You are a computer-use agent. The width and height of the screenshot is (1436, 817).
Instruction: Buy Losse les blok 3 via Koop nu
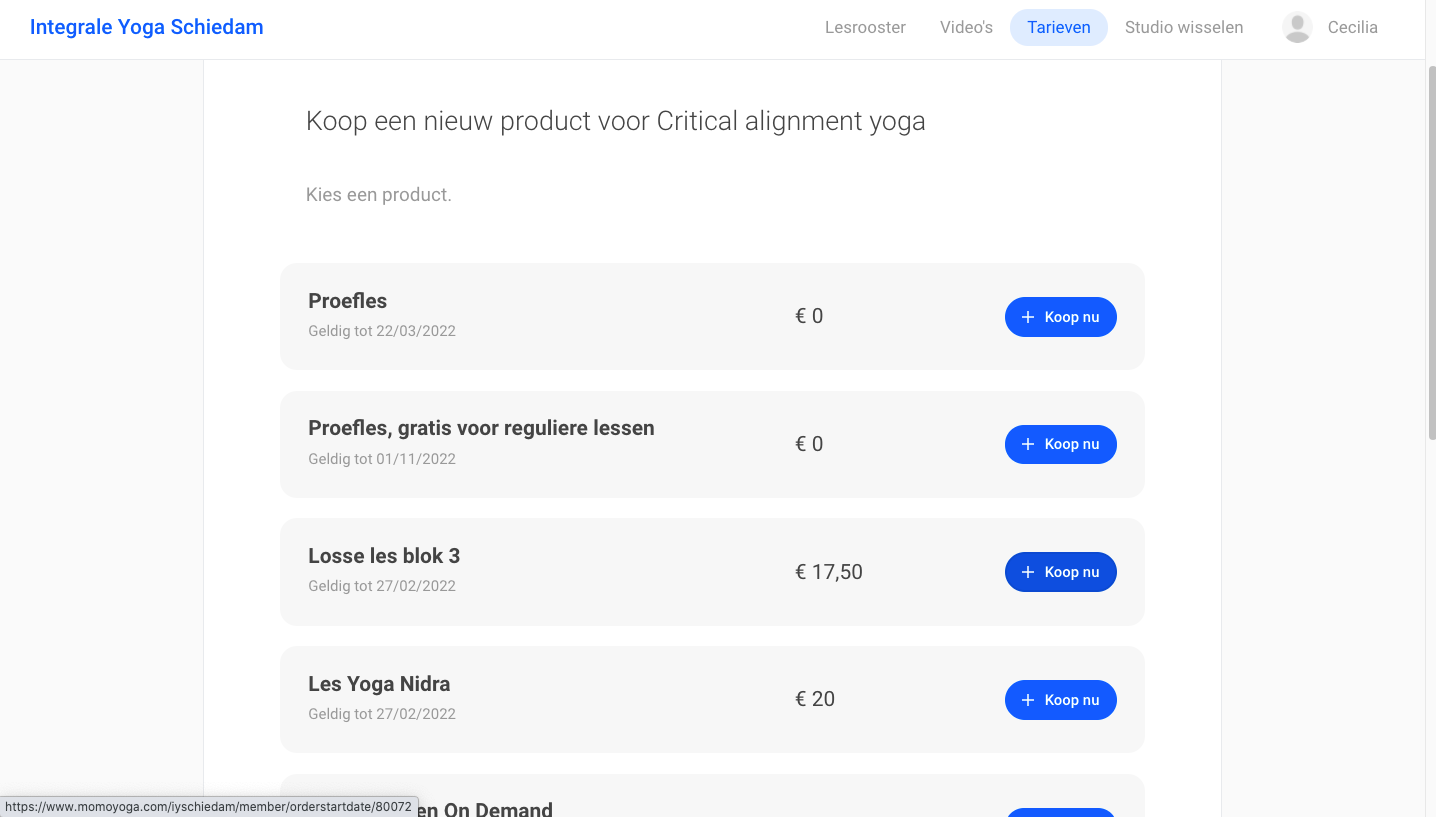click(x=1060, y=572)
